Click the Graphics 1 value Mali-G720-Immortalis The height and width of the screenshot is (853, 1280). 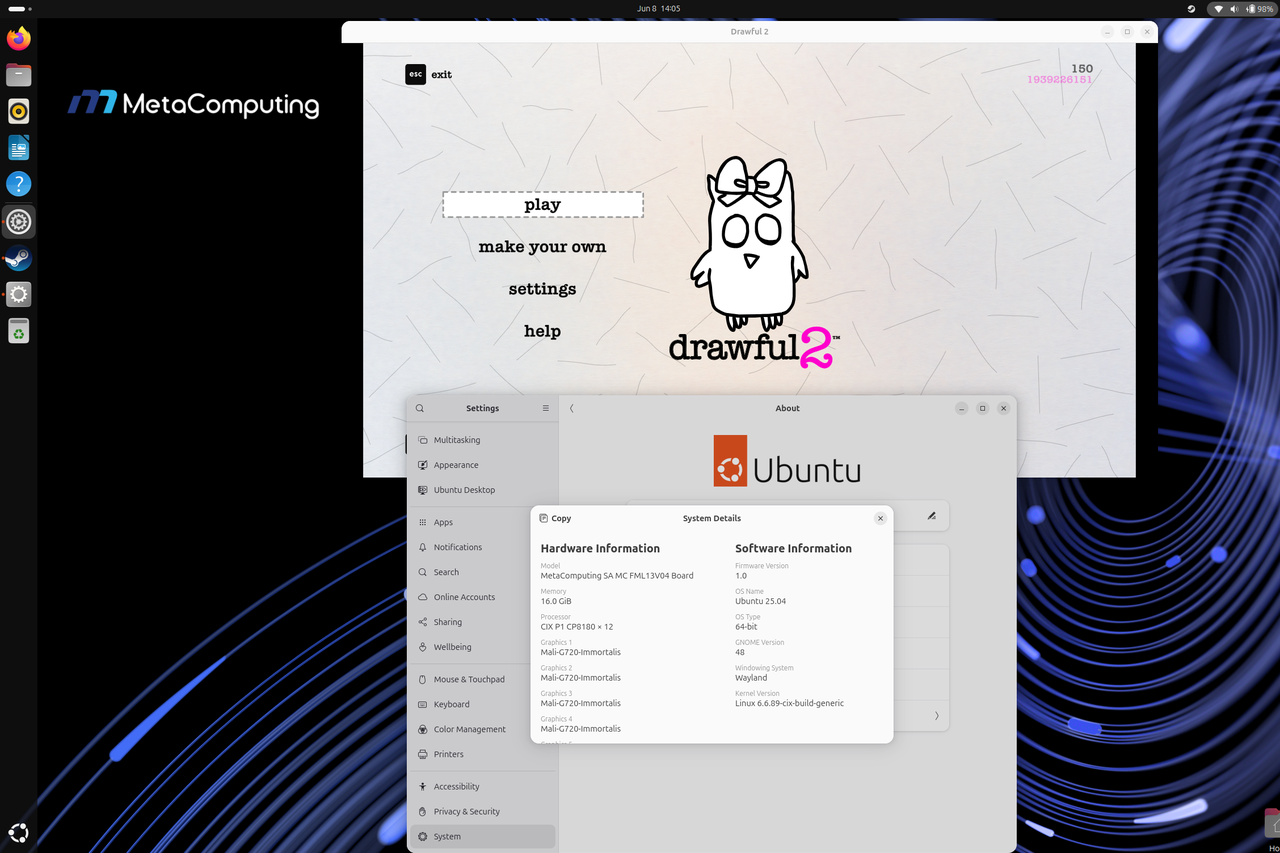pyautogui.click(x=581, y=652)
